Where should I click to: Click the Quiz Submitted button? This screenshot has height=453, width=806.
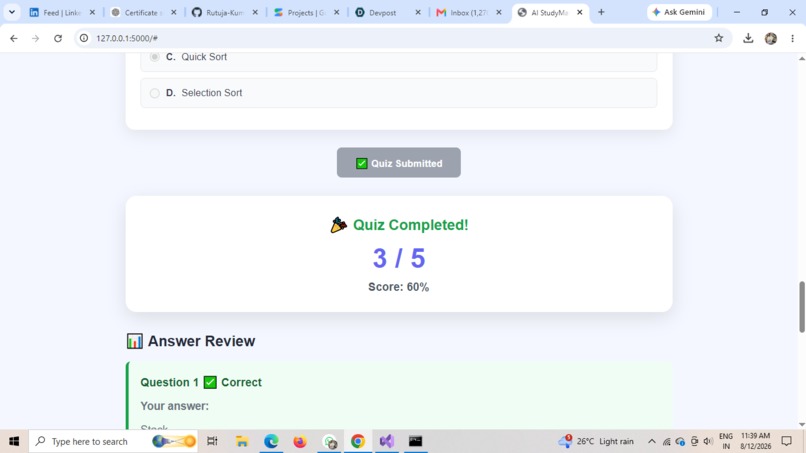pyautogui.click(x=398, y=163)
